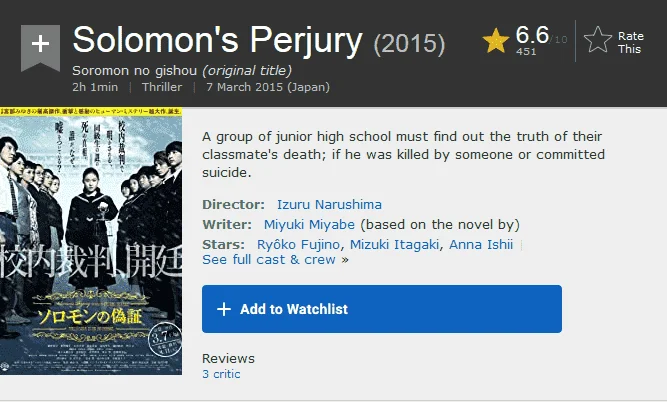Image resolution: width=667 pixels, height=402 pixels.
Task: Click the empty Rate This star
Action: point(598,40)
